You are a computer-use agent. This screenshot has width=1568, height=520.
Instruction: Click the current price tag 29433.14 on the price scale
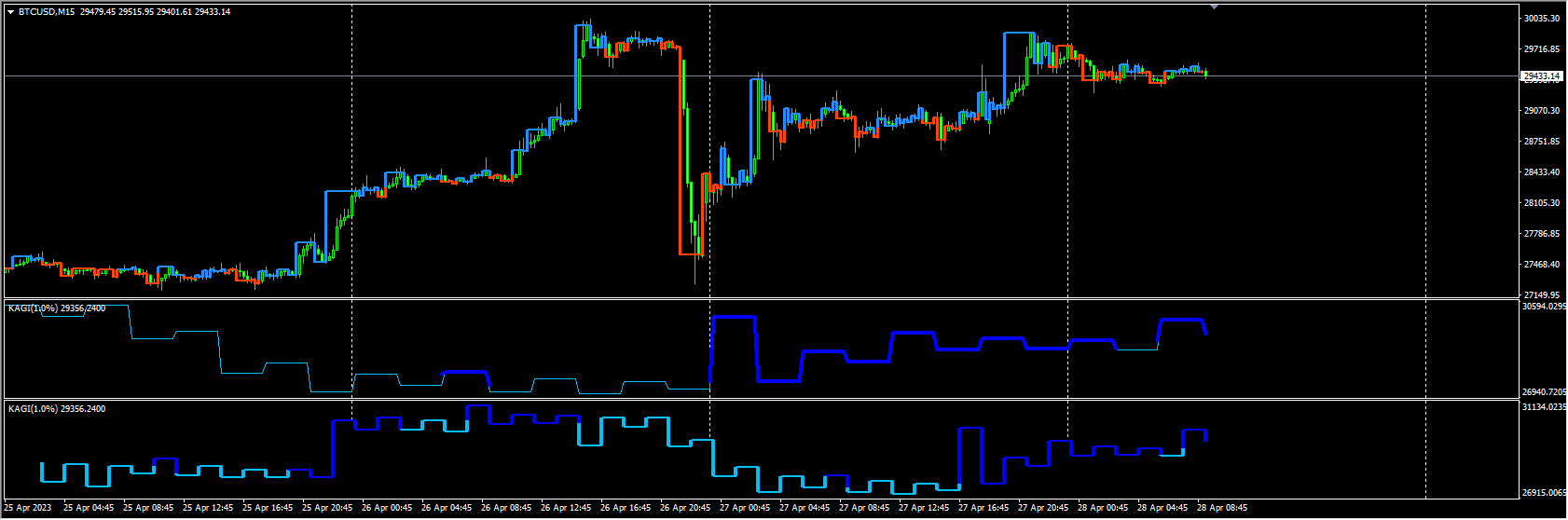(1542, 75)
